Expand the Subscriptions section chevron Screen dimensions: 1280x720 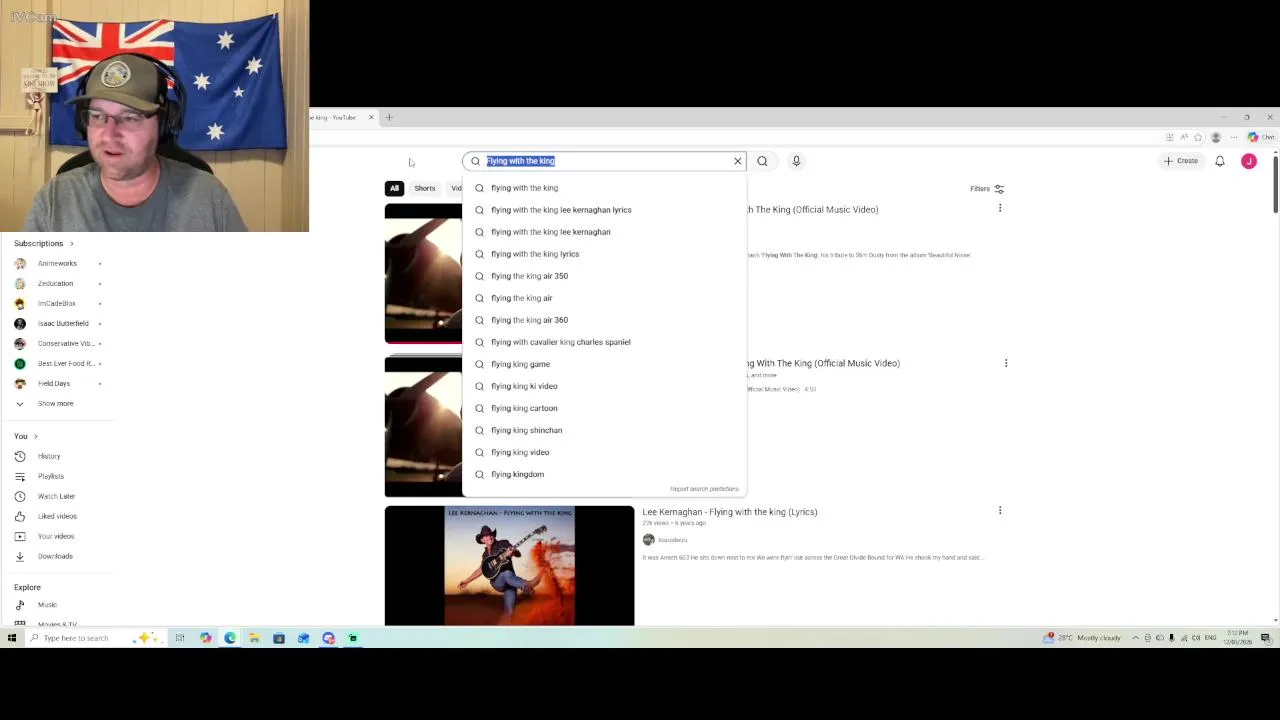(x=71, y=243)
